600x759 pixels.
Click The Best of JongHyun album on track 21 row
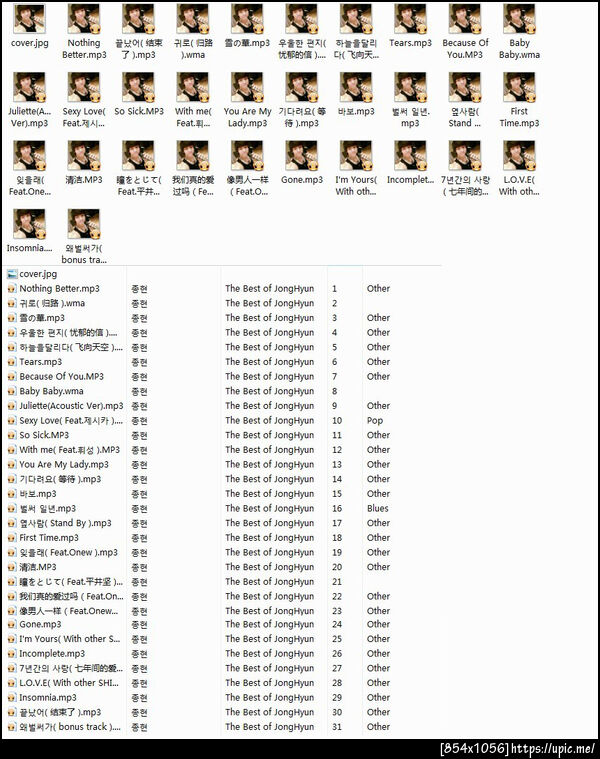270,582
